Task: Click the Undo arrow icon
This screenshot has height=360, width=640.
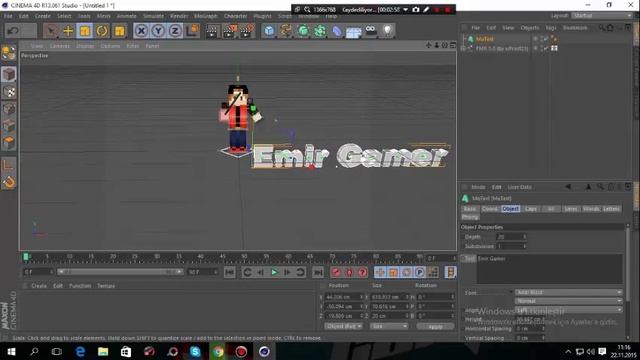Action: 13,31
